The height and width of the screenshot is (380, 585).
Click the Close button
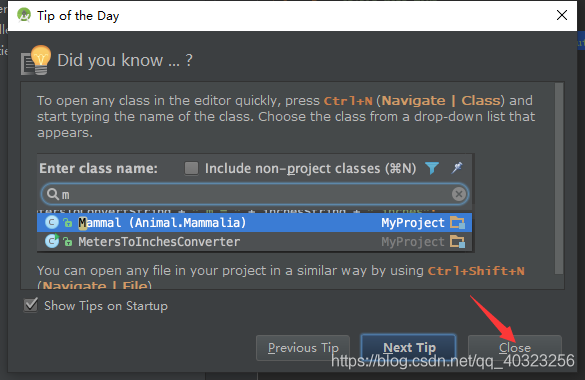tap(515, 348)
